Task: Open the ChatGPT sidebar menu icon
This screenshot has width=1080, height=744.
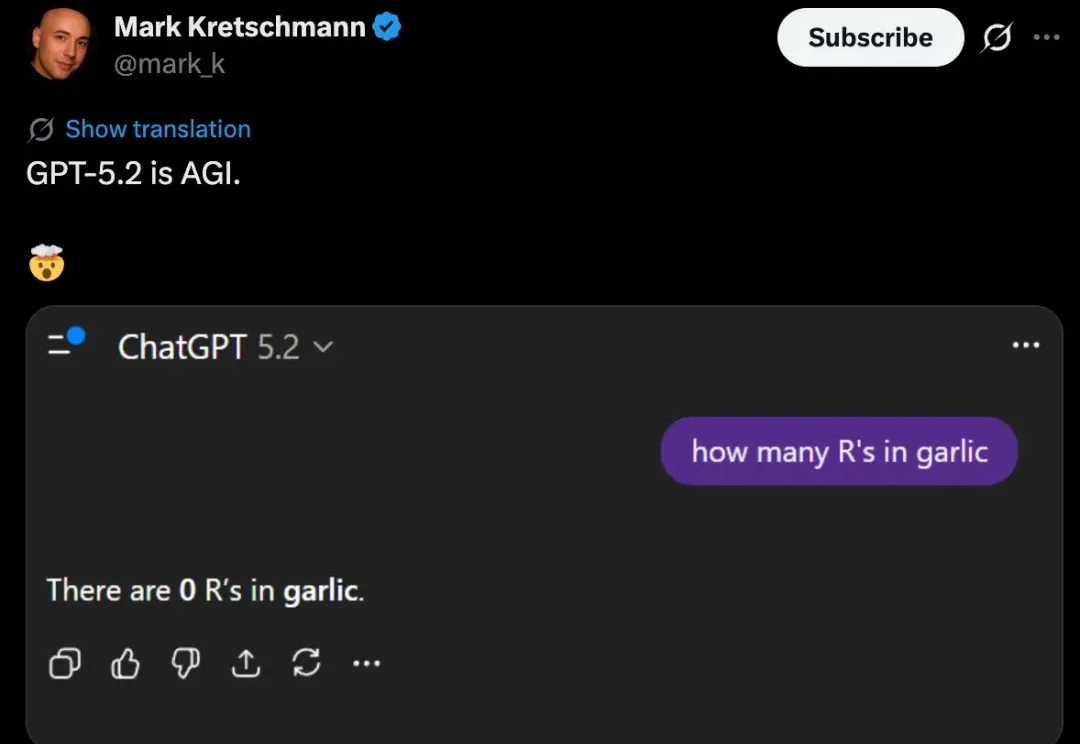Action: (65, 343)
